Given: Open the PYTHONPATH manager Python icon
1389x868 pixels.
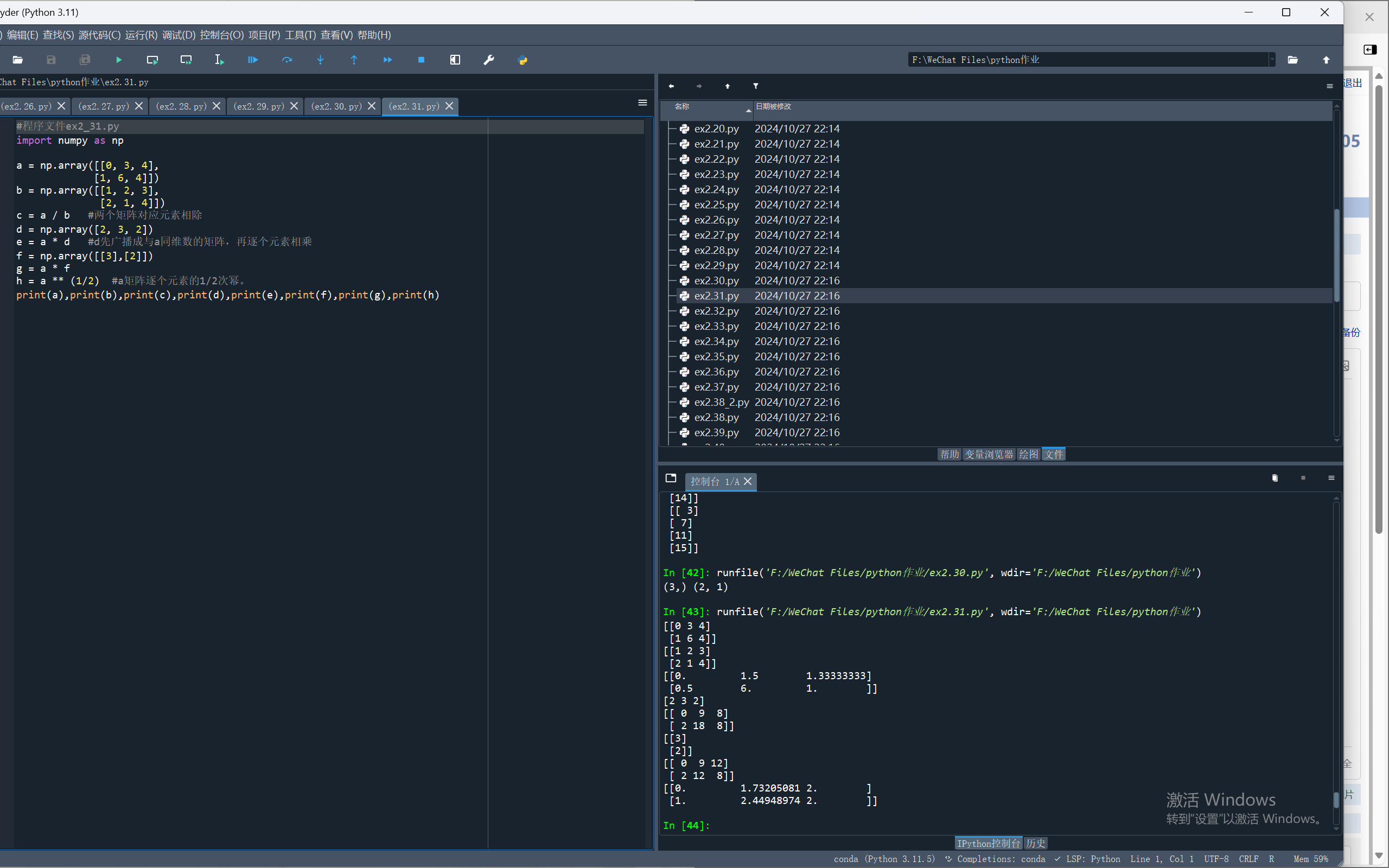Looking at the screenshot, I should (x=523, y=60).
